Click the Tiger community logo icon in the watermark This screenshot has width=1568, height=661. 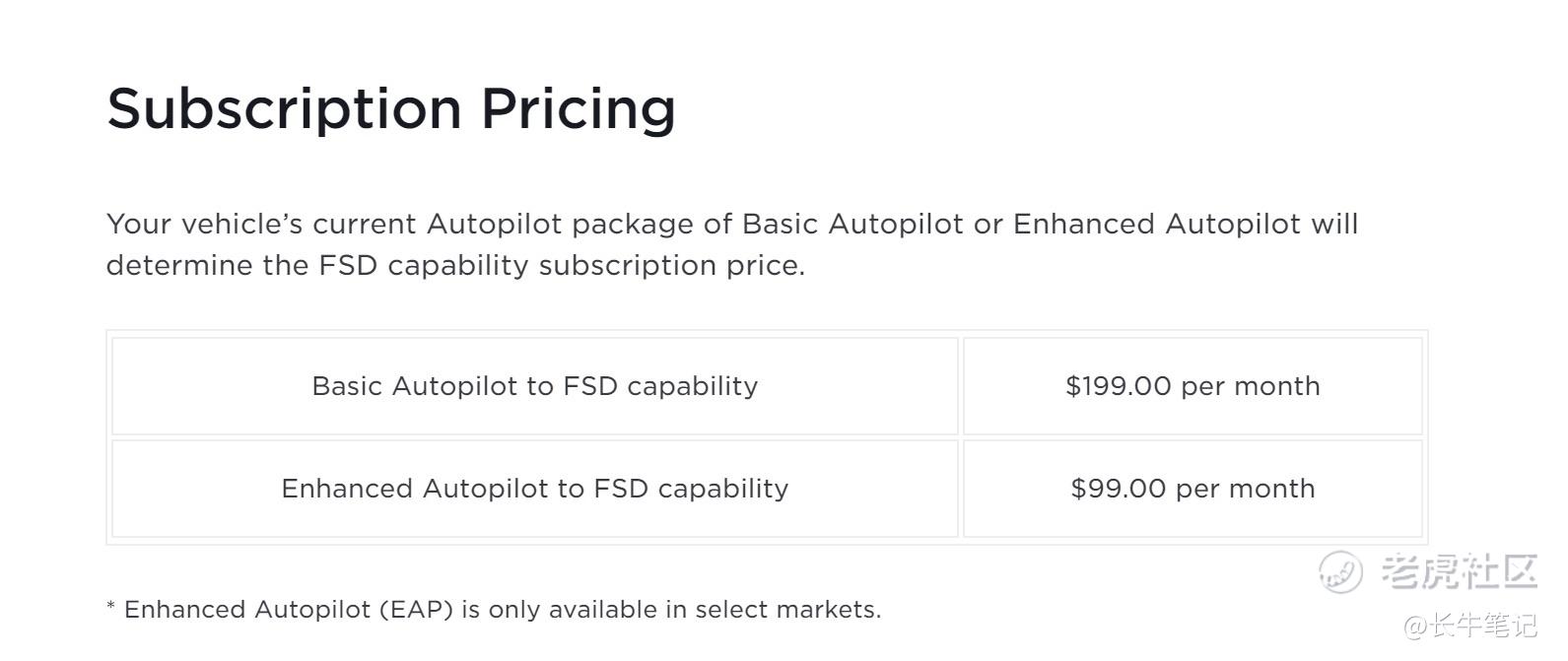coord(1340,571)
